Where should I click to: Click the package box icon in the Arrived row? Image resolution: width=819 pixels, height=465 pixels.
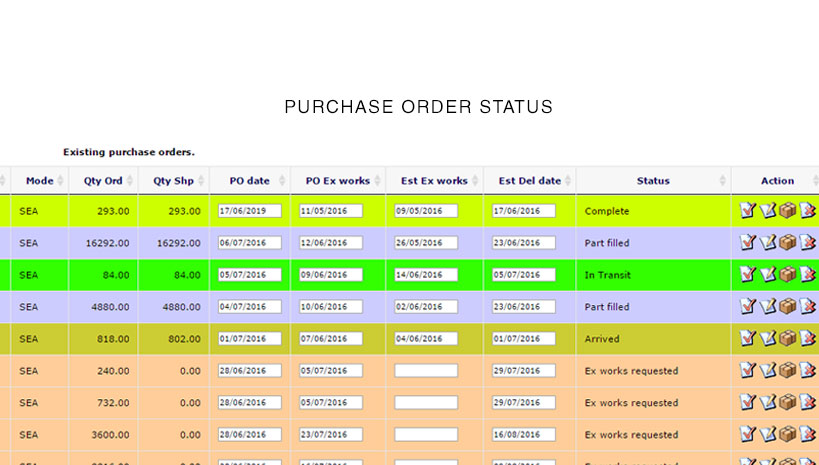[787, 339]
